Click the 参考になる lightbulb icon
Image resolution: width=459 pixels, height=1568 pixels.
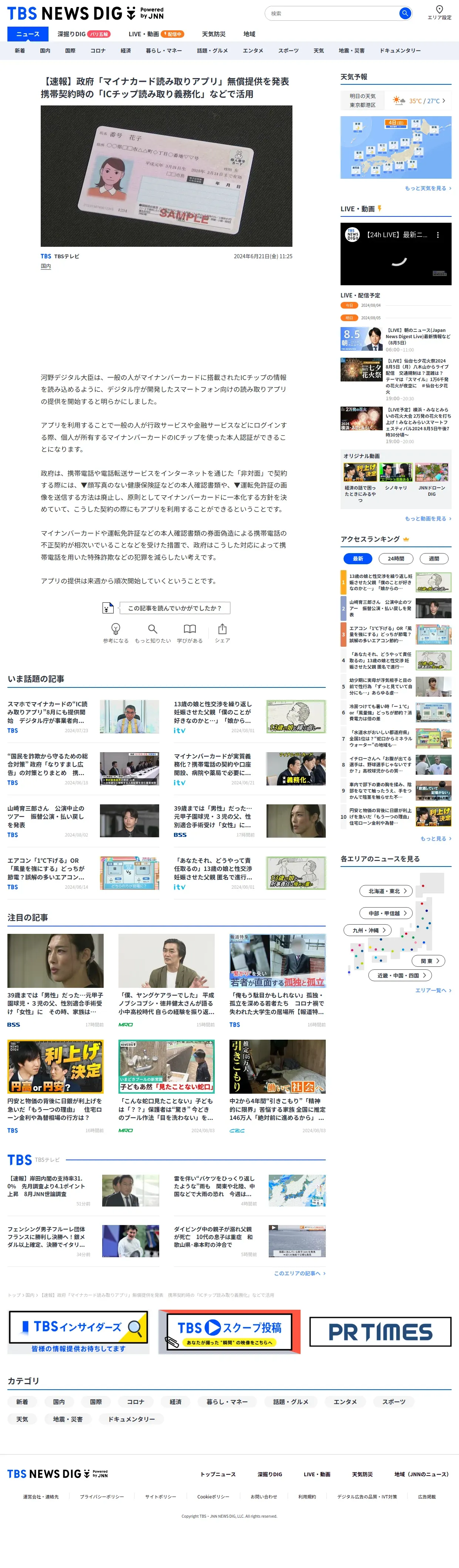(x=115, y=629)
